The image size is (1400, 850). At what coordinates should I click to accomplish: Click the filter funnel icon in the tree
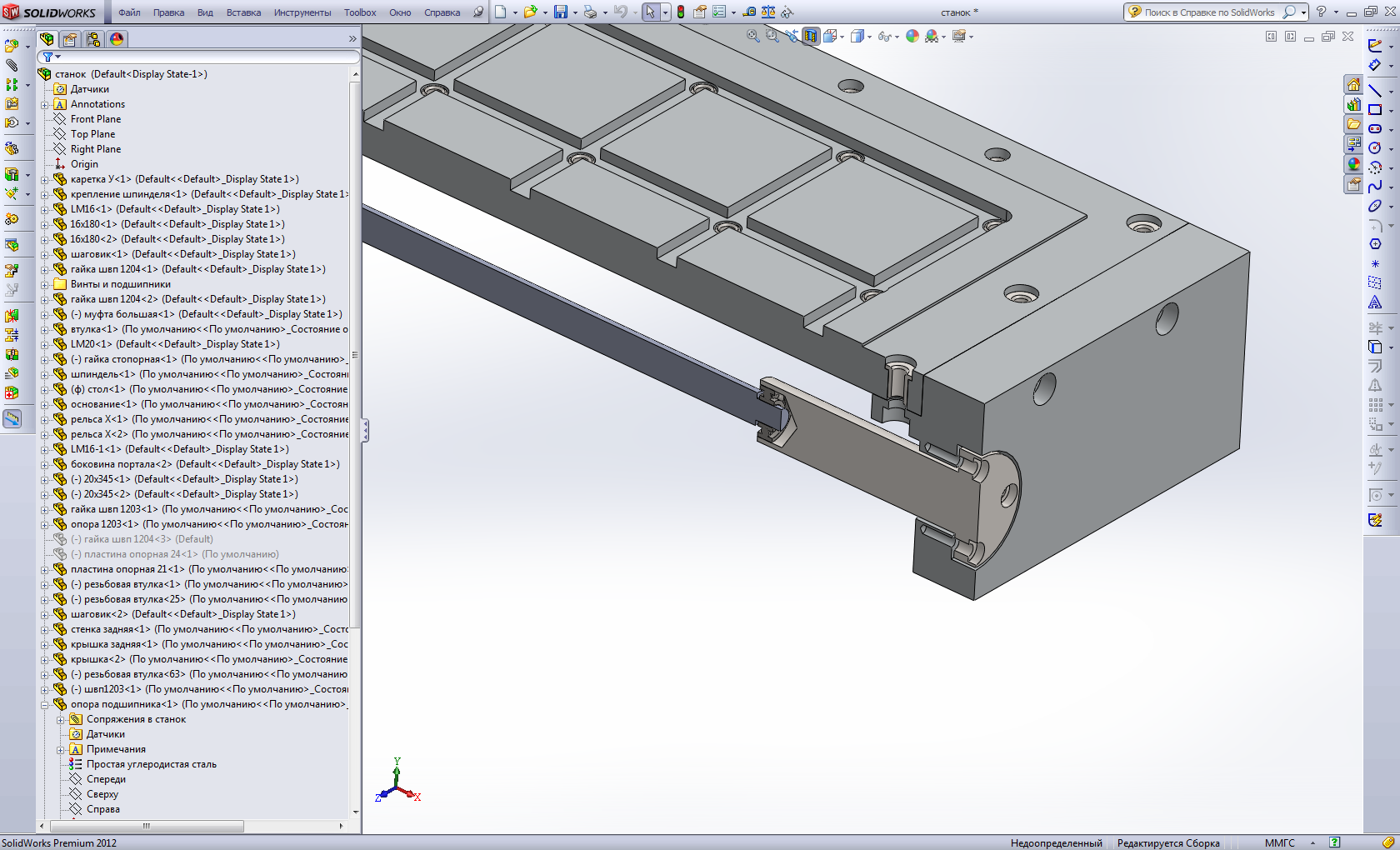(x=49, y=57)
